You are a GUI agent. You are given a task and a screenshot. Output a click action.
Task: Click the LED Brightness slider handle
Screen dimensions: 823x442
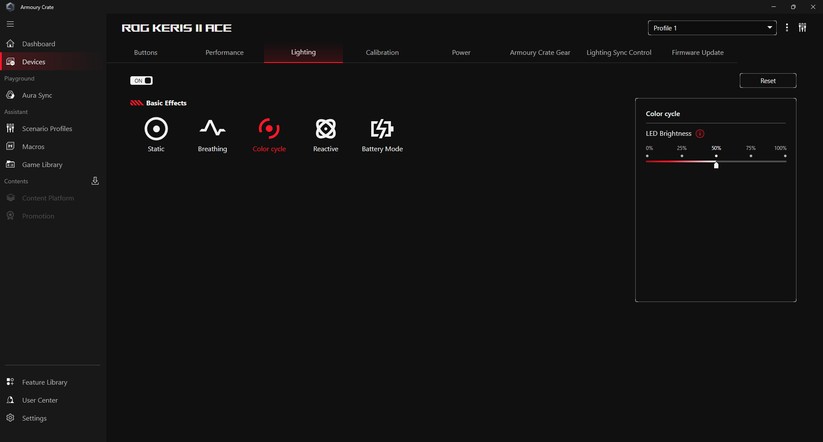(x=716, y=165)
